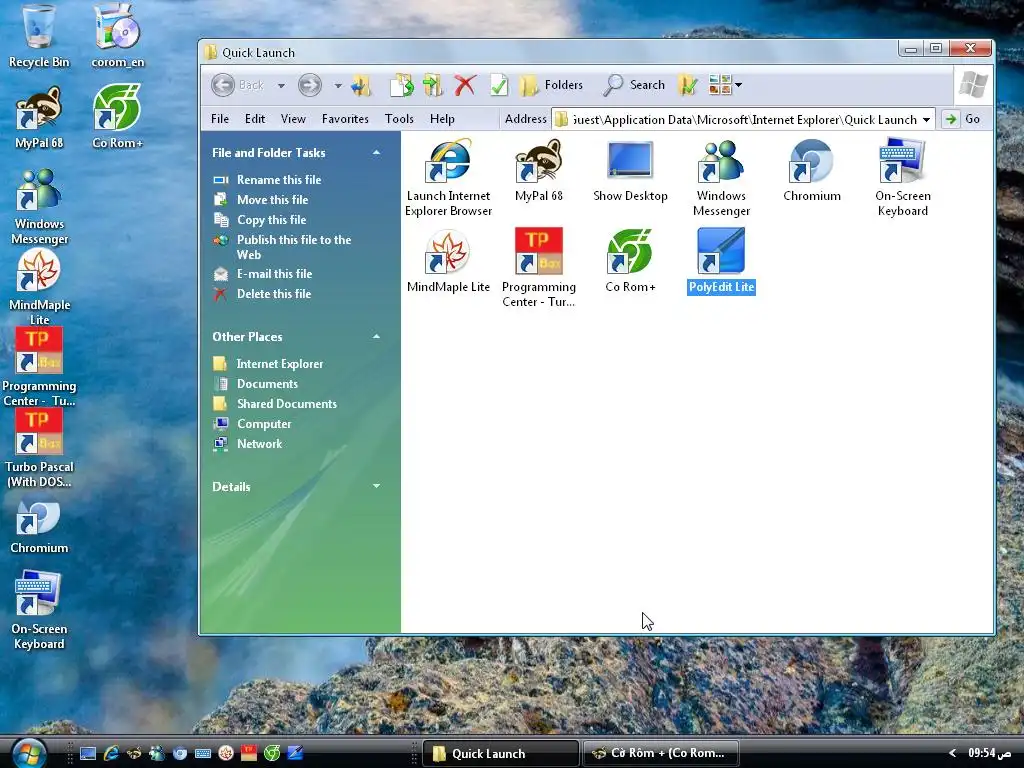Open the Edit menu
1024x768 pixels.
coord(255,119)
